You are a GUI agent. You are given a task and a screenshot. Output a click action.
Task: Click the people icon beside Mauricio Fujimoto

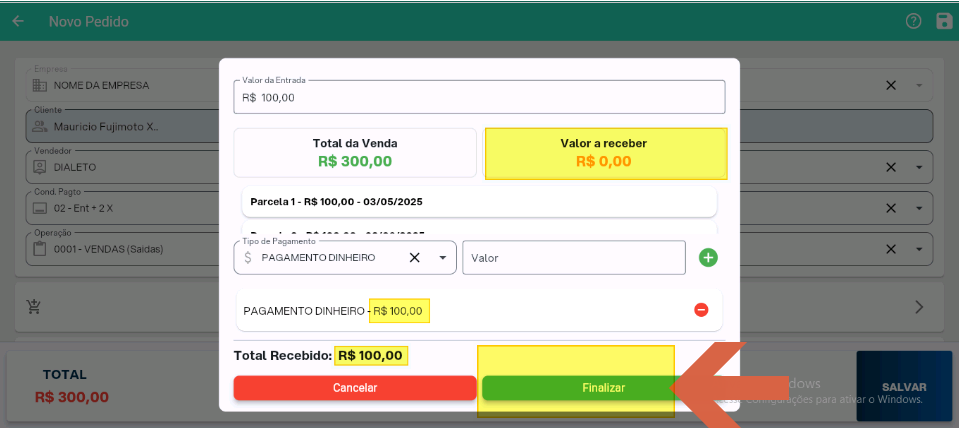40,127
